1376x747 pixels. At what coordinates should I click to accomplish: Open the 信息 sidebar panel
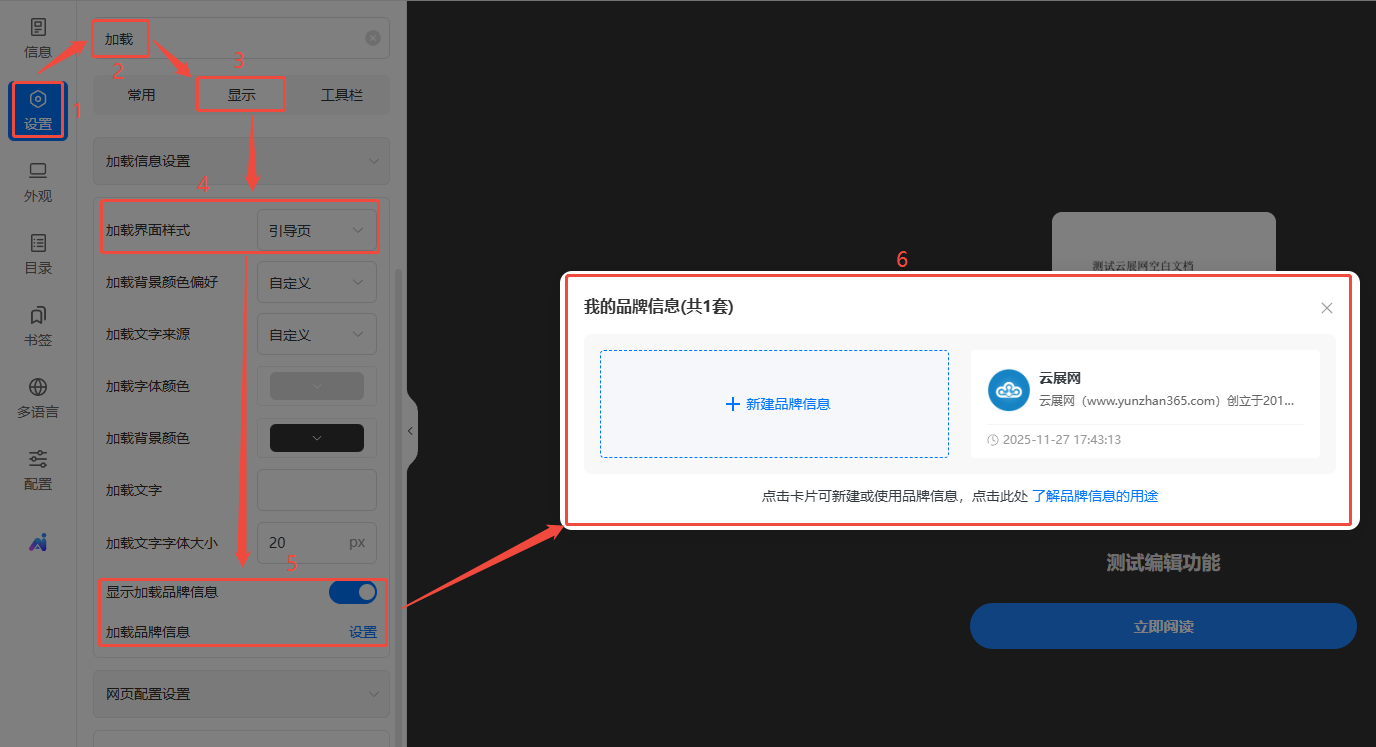(38, 38)
